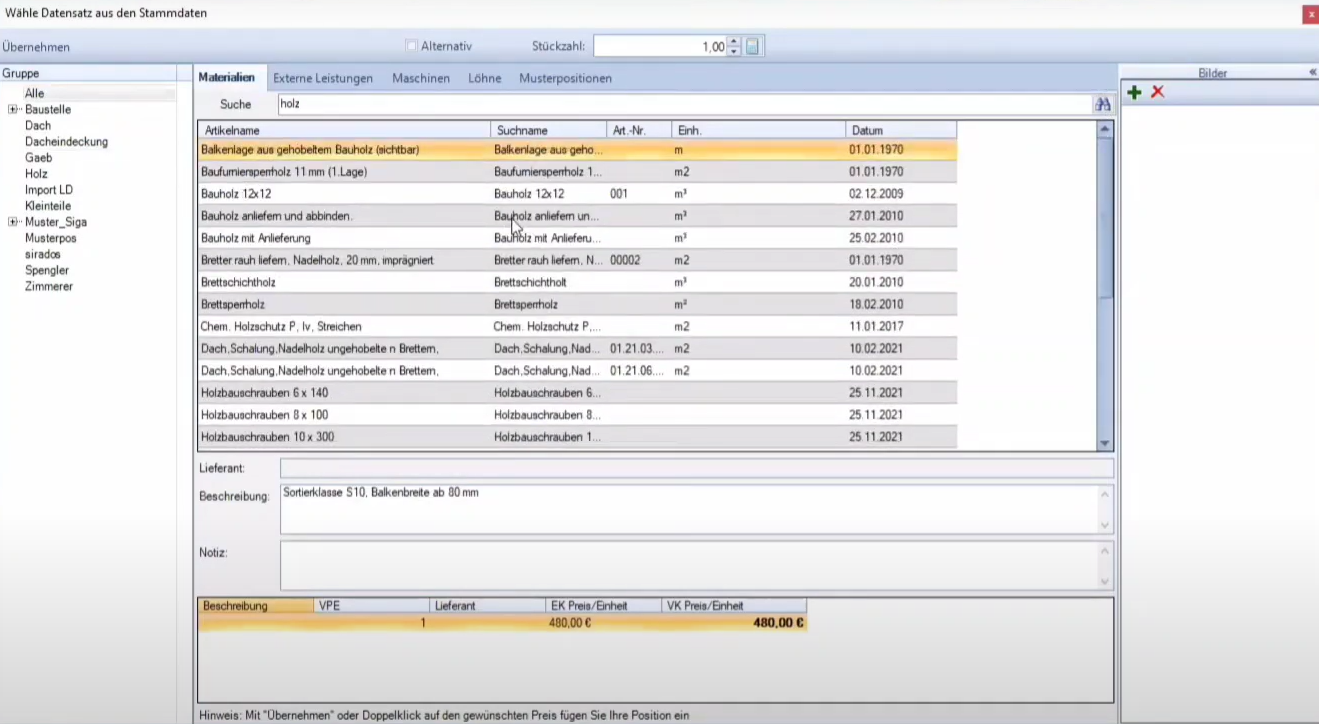Add a picture with the green plus
Image resolution: width=1319 pixels, height=724 pixels.
click(x=1134, y=92)
